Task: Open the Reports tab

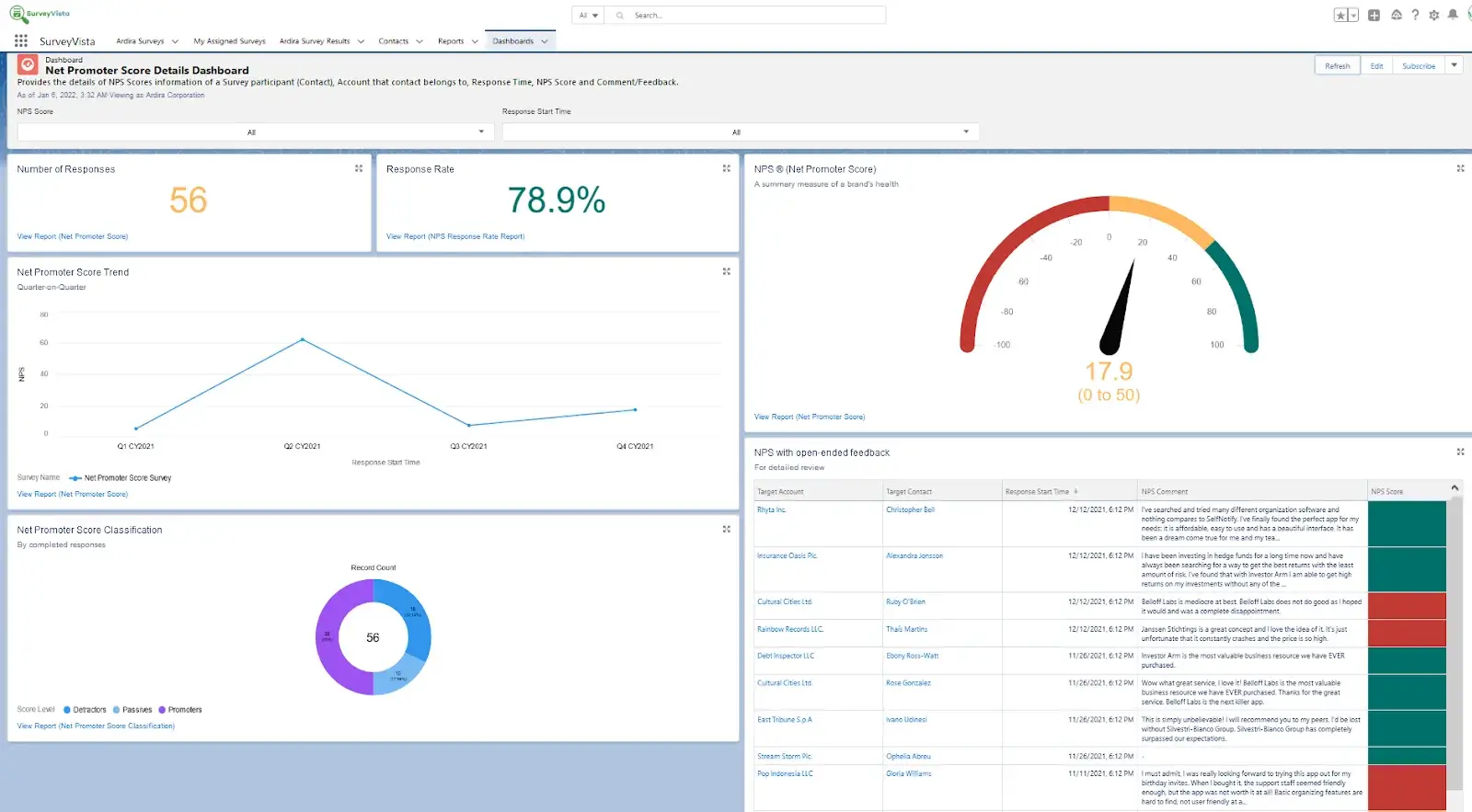Action: pyautogui.click(x=451, y=41)
